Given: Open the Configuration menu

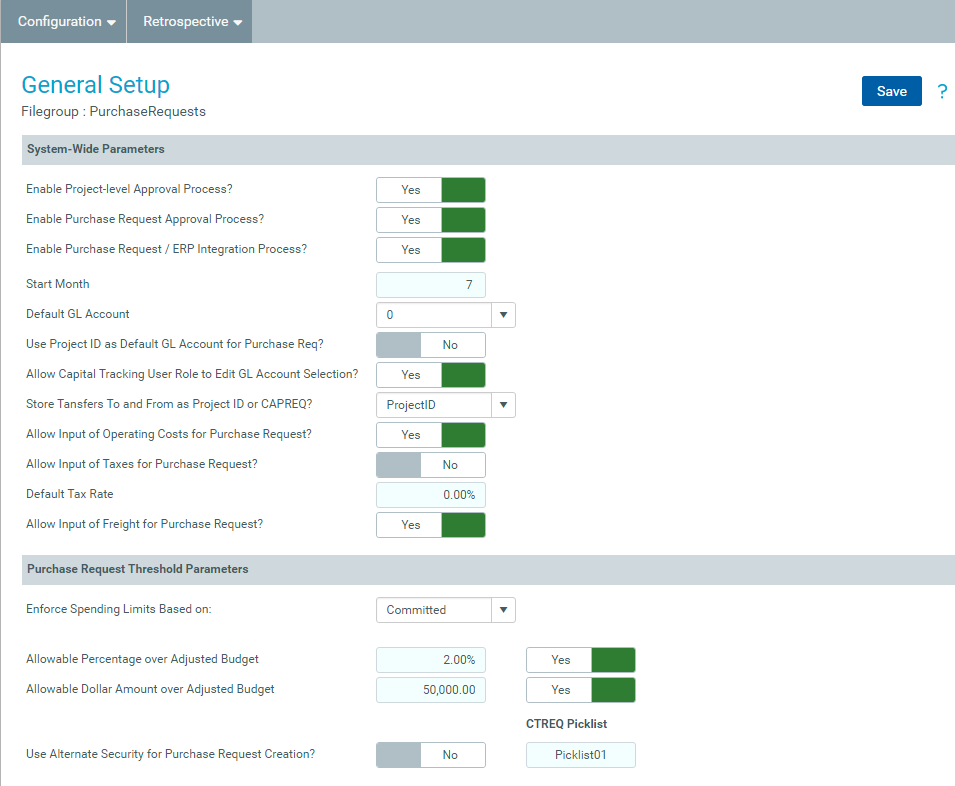Looking at the screenshot, I should (66, 21).
